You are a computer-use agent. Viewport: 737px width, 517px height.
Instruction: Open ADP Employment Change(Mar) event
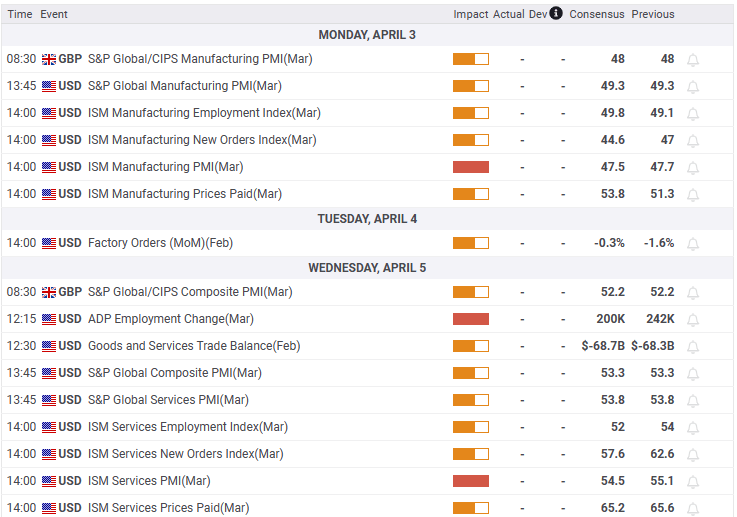(171, 319)
